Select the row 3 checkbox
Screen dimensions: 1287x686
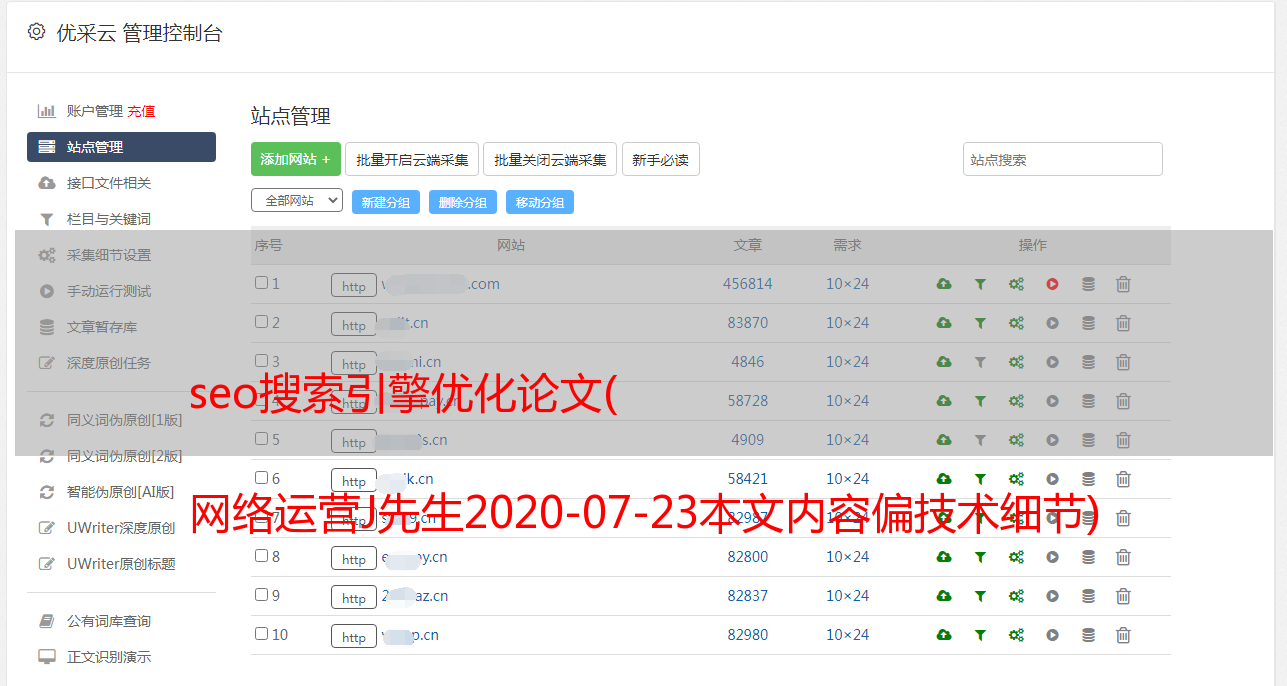(261, 361)
